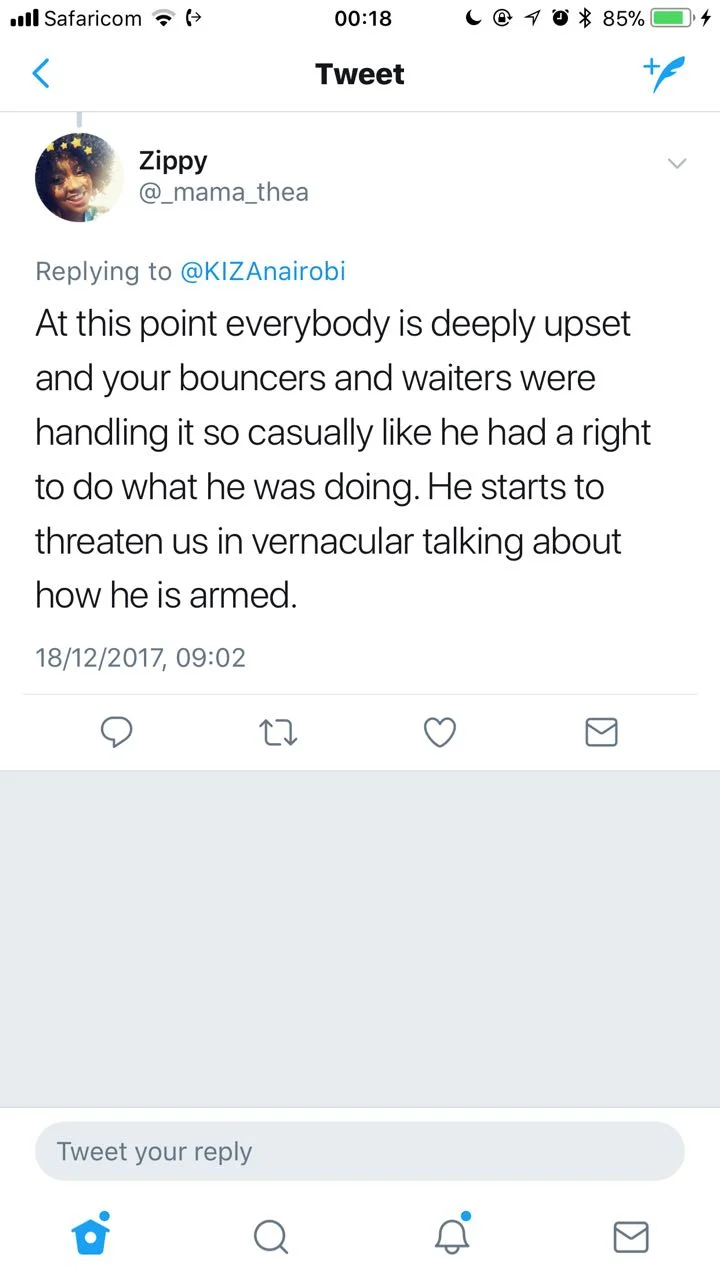Tap the Tweet title header

coord(360,74)
